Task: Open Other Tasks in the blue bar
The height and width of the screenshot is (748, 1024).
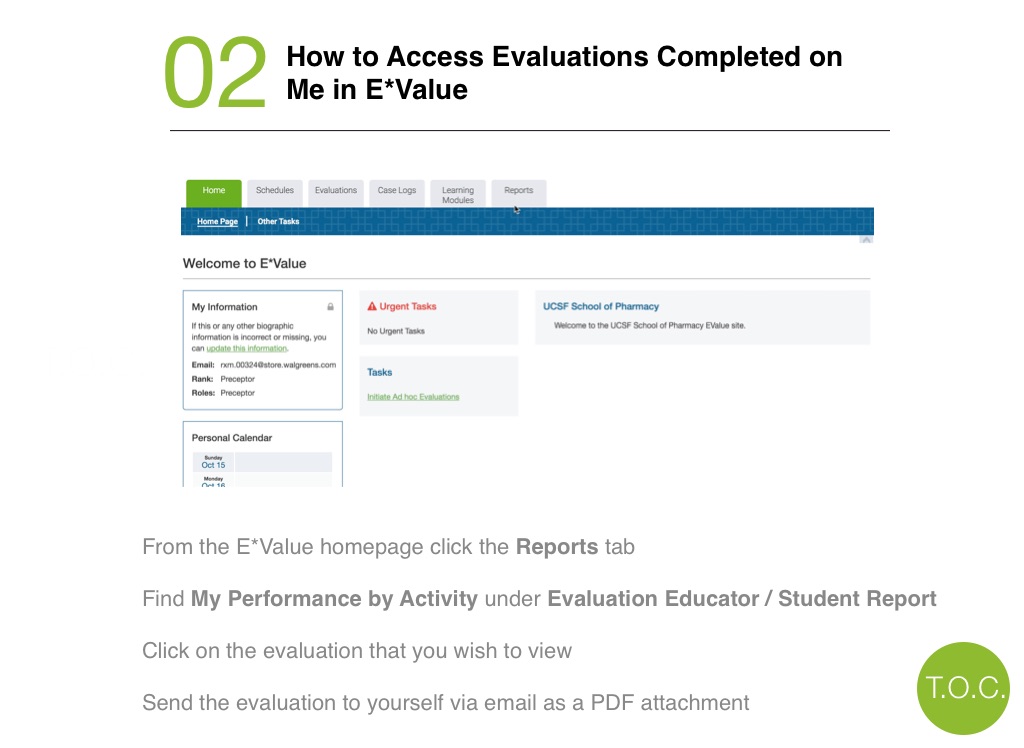Action: click(x=278, y=221)
